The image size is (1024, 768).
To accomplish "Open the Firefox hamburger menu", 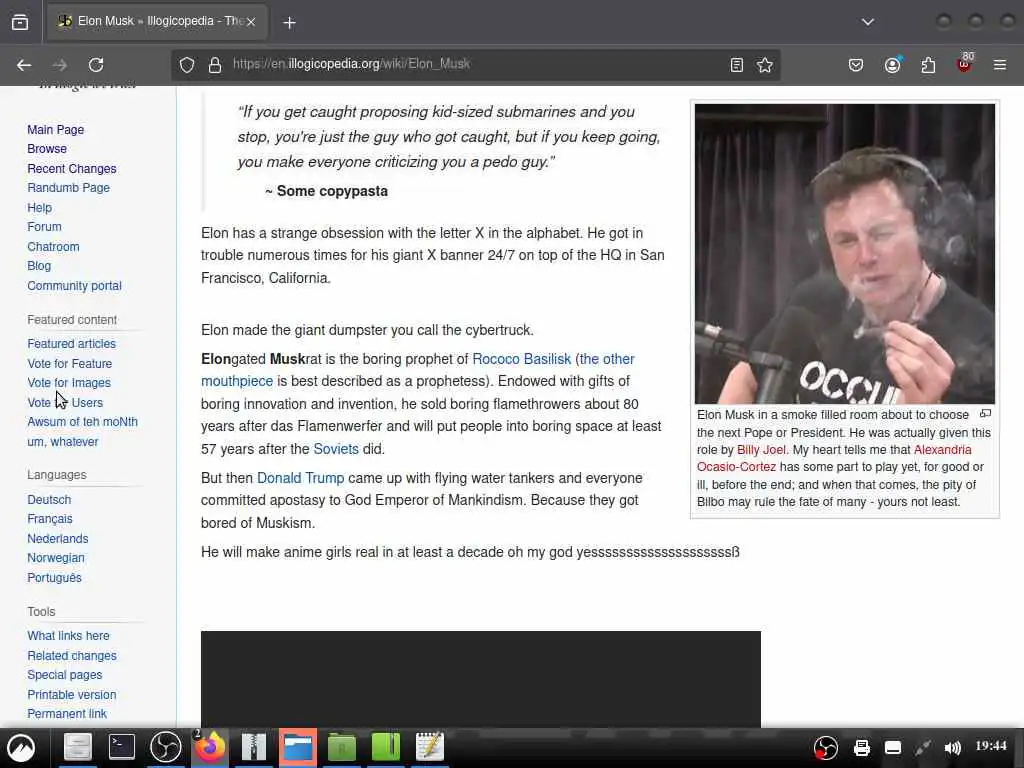I will 999,65.
